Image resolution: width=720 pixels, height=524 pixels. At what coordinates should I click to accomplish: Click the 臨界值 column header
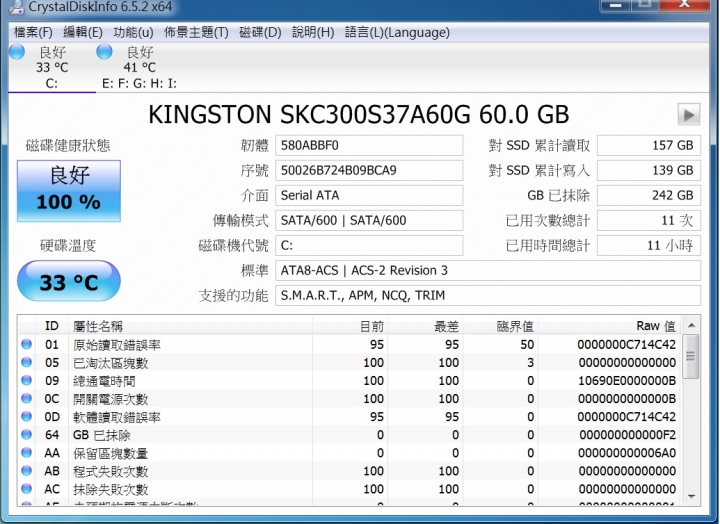[x=501, y=326]
